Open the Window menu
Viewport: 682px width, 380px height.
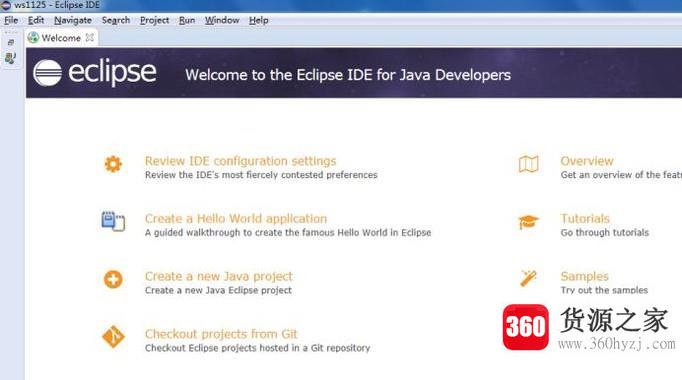coord(222,20)
